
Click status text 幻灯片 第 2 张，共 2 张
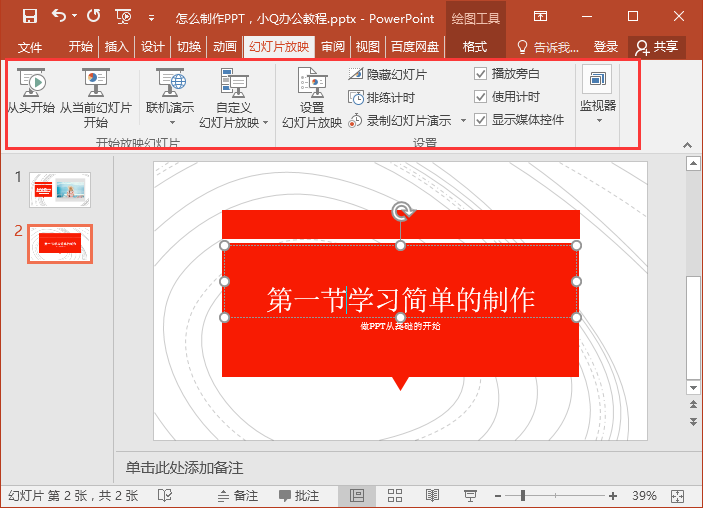[73, 496]
